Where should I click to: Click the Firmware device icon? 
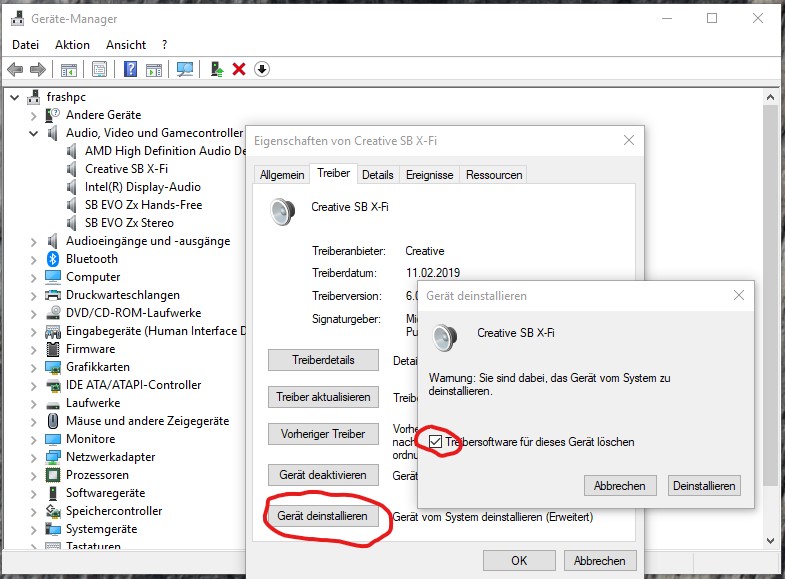click(x=53, y=349)
